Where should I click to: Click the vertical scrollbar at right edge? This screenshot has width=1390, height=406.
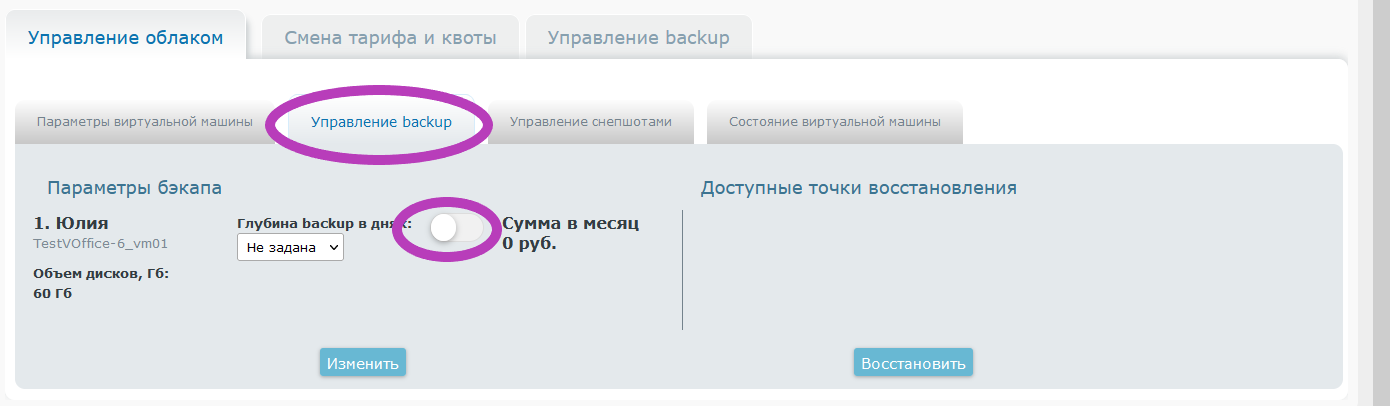click(1373, 200)
